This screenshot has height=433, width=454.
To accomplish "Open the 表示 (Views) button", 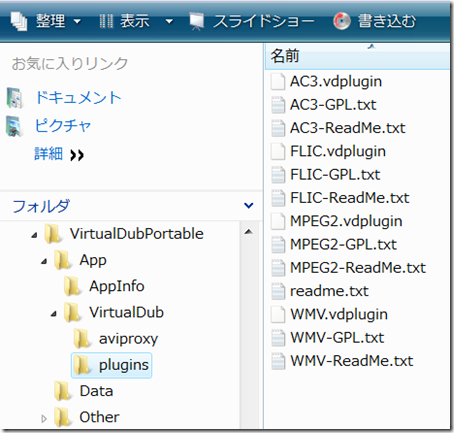I will (x=135, y=21).
